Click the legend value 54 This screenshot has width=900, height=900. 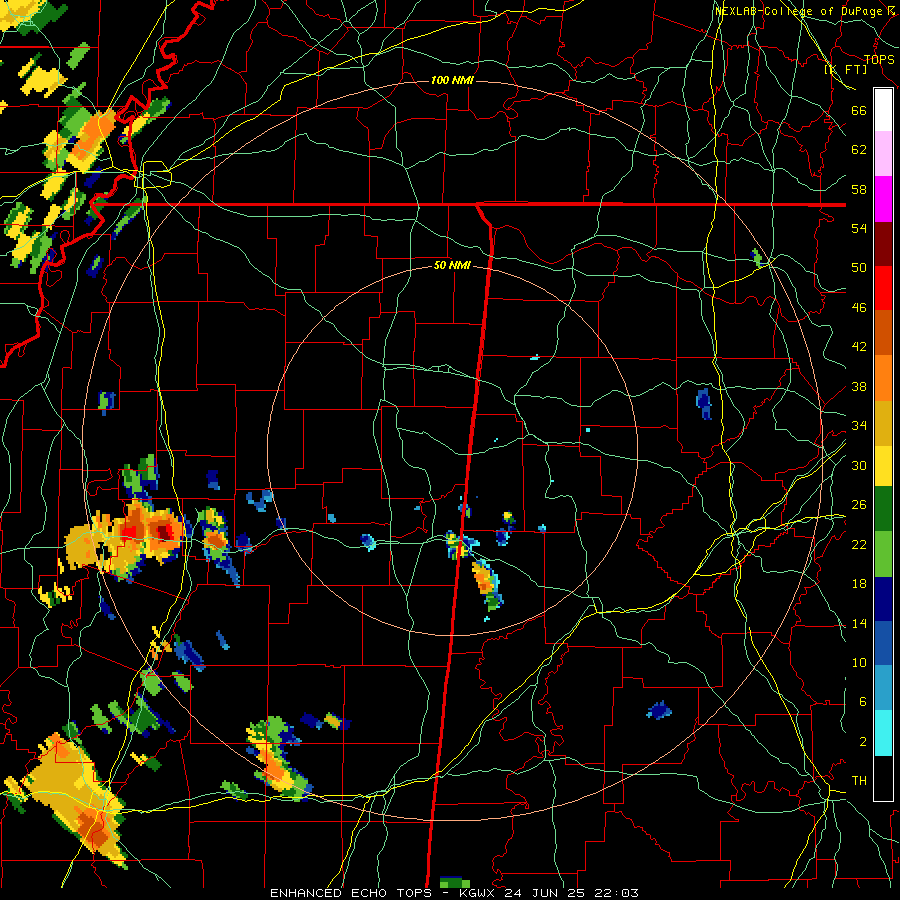859,228
